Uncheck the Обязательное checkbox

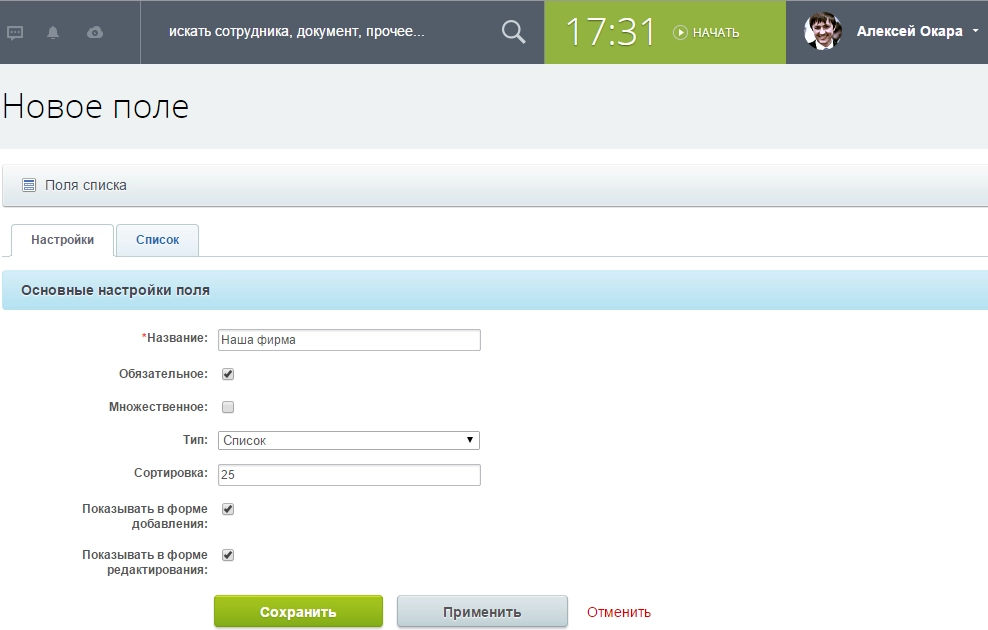coord(227,374)
